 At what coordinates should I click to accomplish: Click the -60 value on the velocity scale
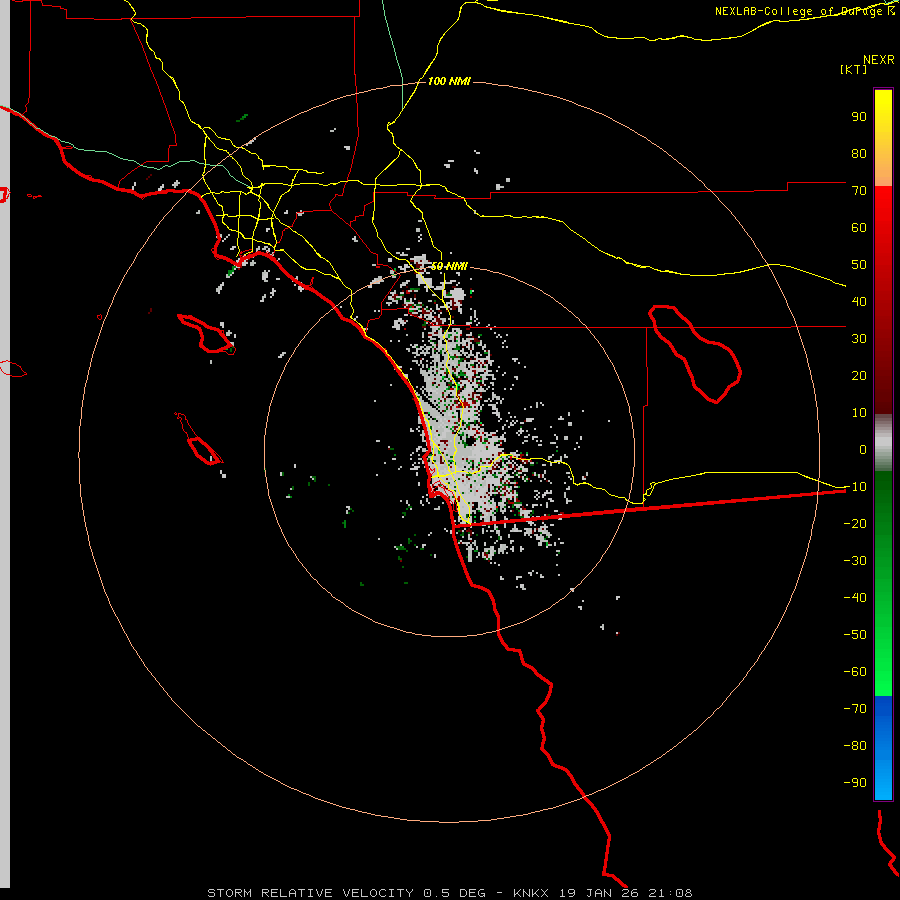pos(855,672)
